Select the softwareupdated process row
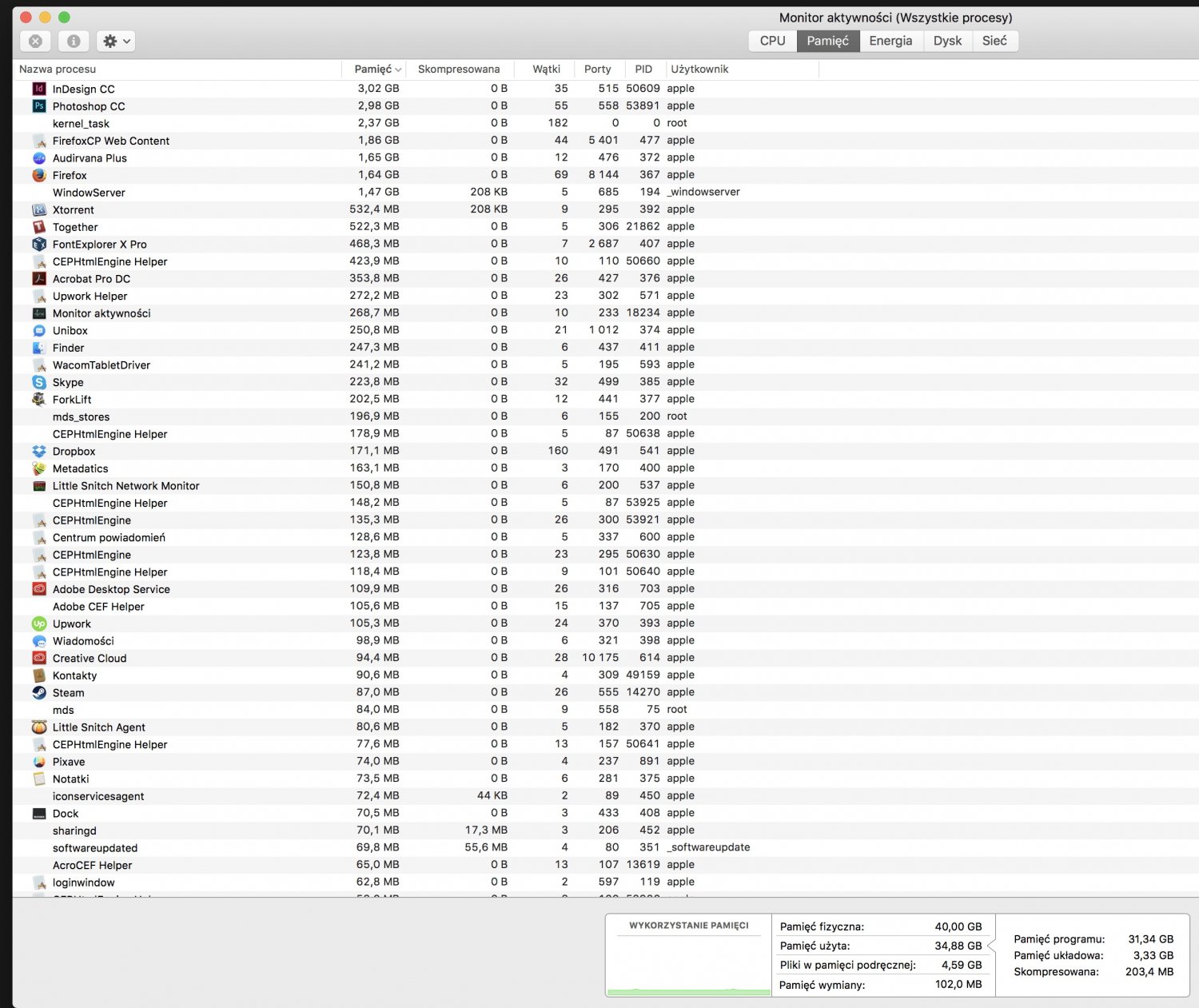Viewport: 1199px width, 1008px height. click(606, 848)
